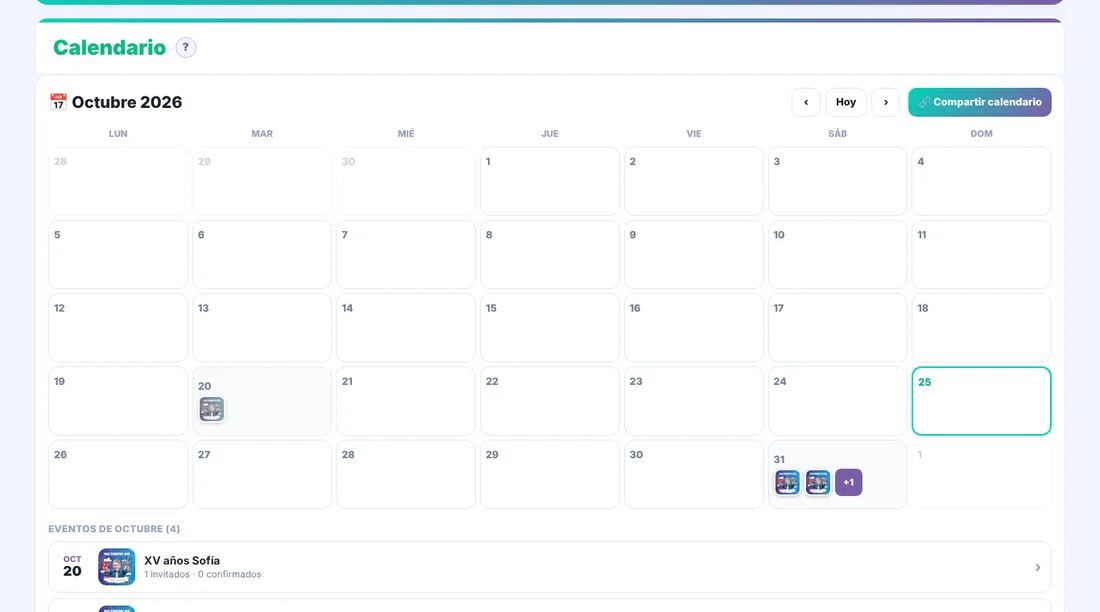
Task: Open the second event thumbnail on October 31
Action: [x=817, y=482]
